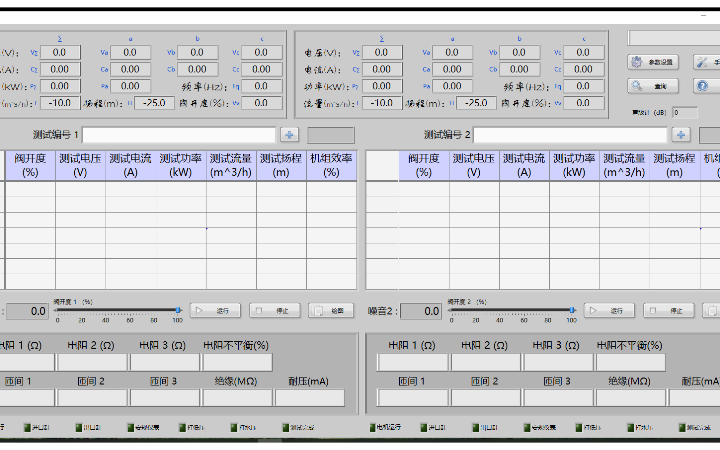Click the wrench and screwdriver tool button
The height and width of the screenshot is (450, 720).
click(x=707, y=62)
